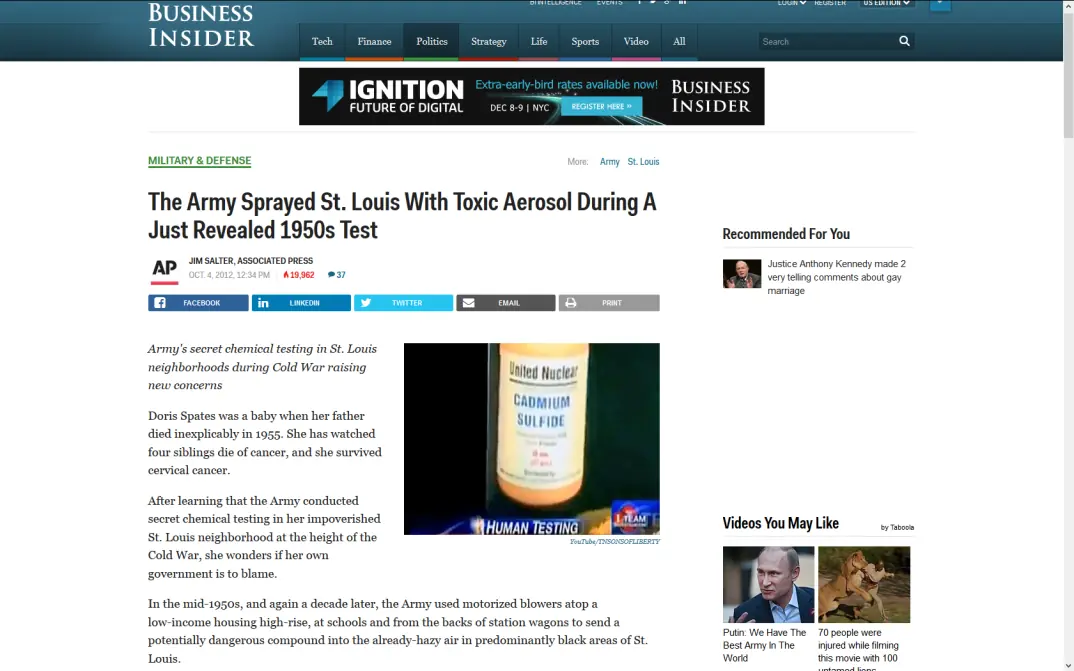
Task: Open the Politics section tab
Action: pos(432,42)
